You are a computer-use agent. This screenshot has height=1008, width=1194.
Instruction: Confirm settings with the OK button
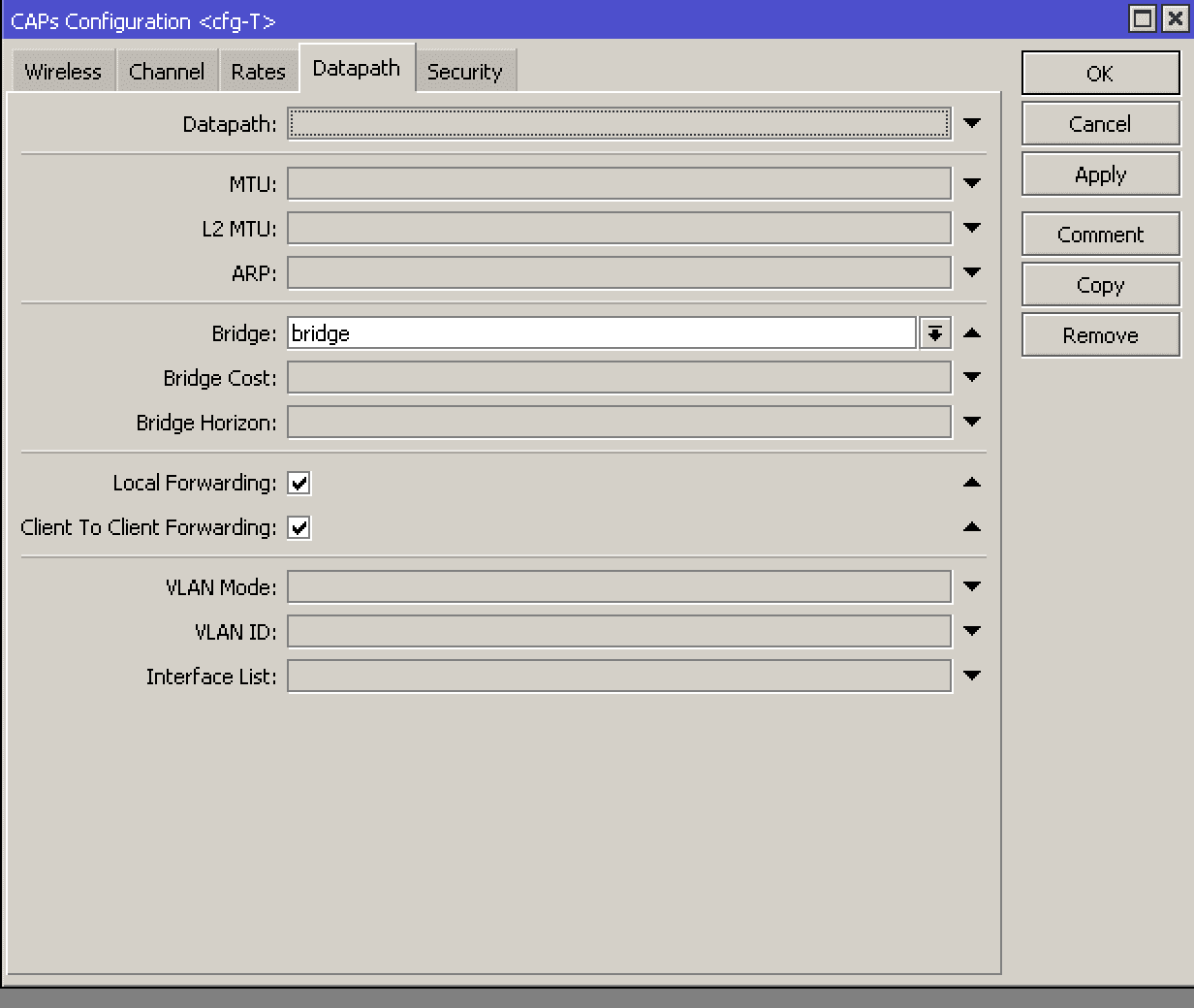[1100, 74]
